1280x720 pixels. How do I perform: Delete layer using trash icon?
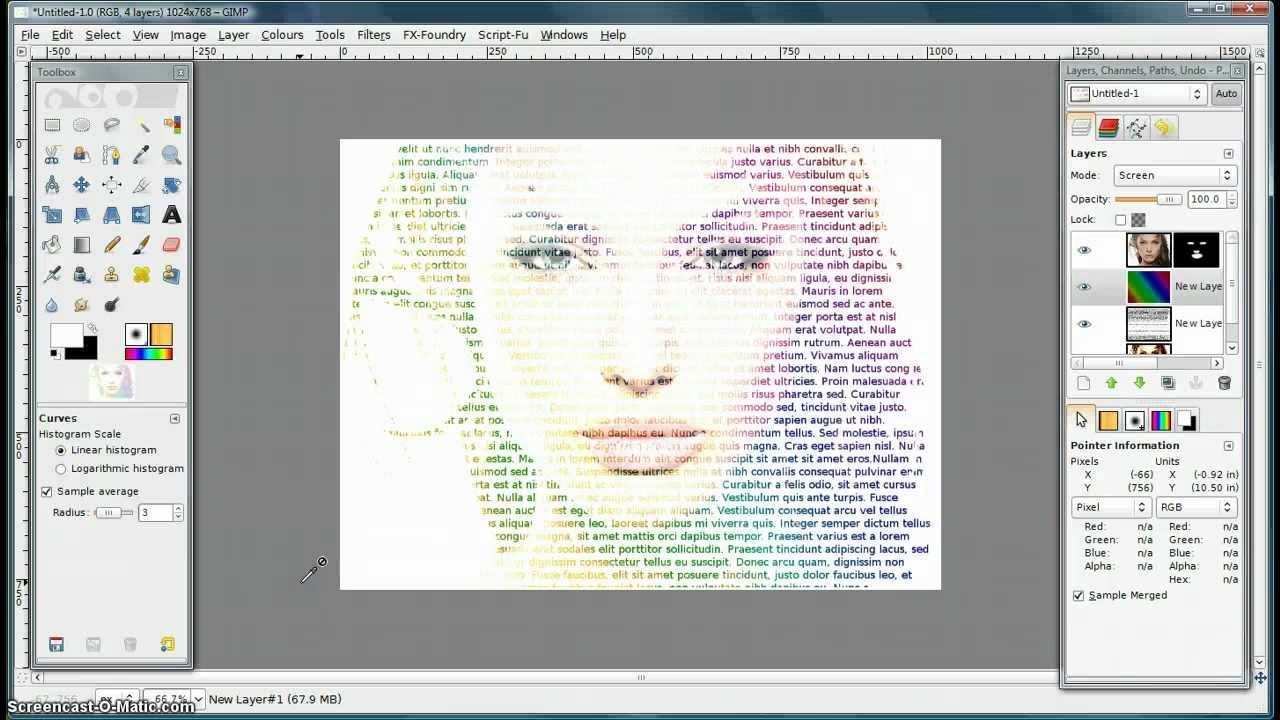[1224, 383]
